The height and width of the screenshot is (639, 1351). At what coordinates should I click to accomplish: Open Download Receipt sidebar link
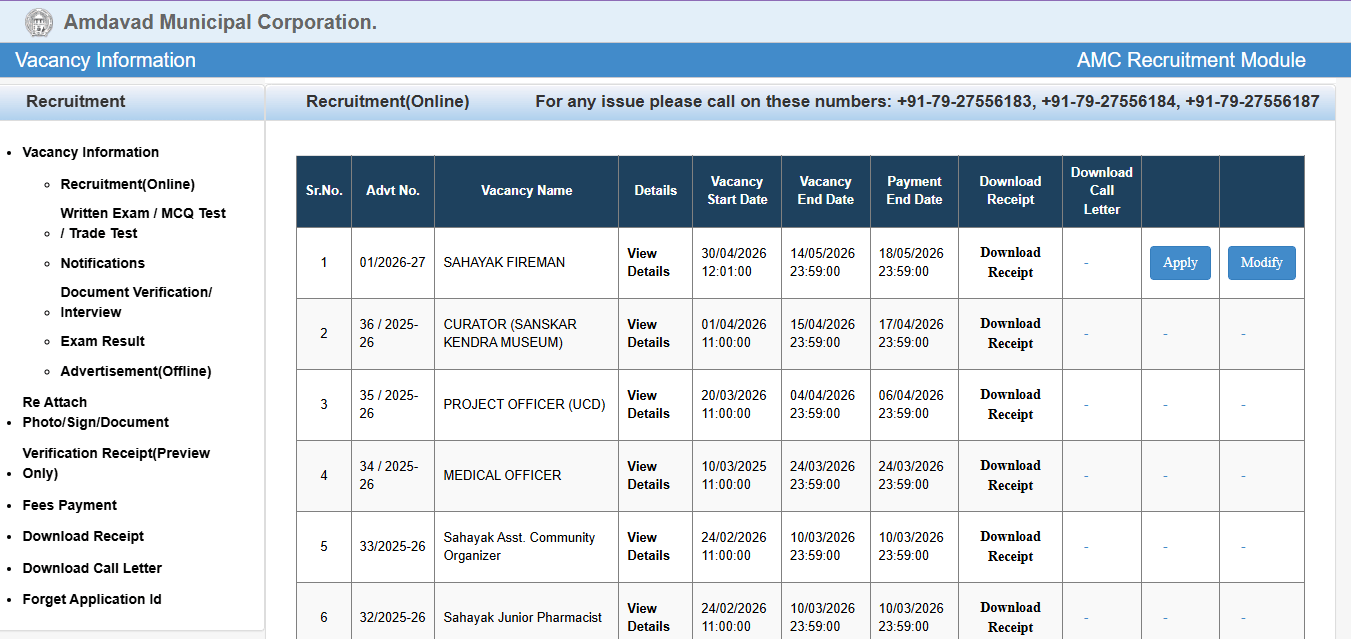click(84, 536)
